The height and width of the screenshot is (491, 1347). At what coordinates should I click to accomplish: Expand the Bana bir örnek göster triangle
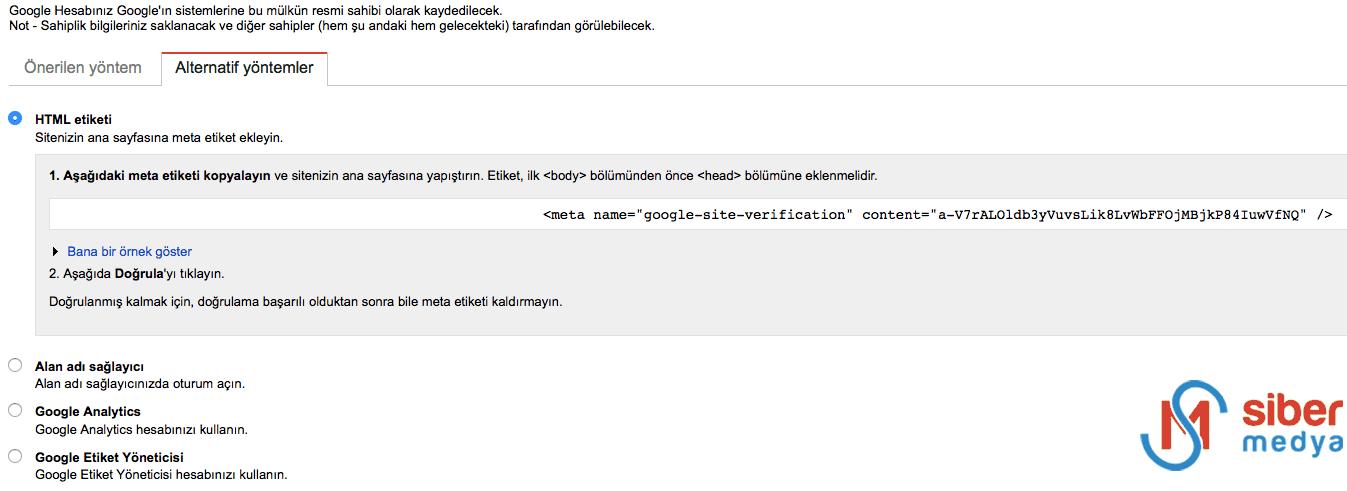point(55,252)
